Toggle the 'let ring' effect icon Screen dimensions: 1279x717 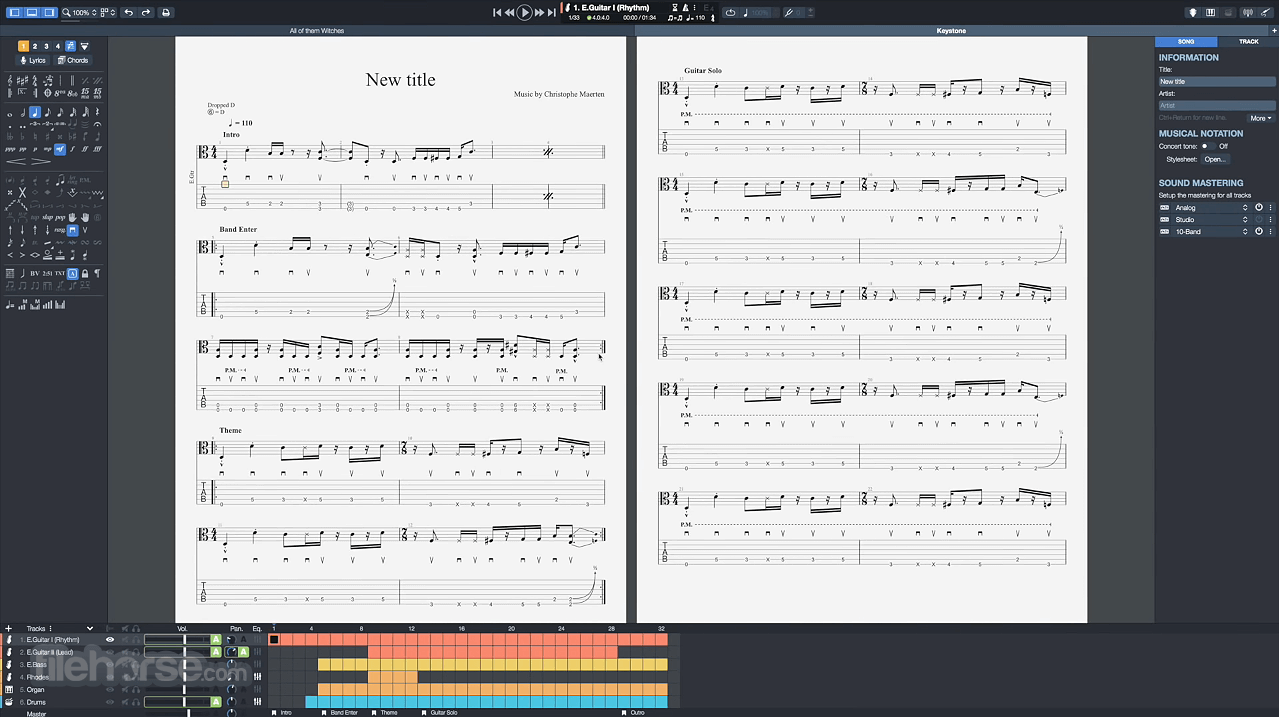tap(72, 179)
